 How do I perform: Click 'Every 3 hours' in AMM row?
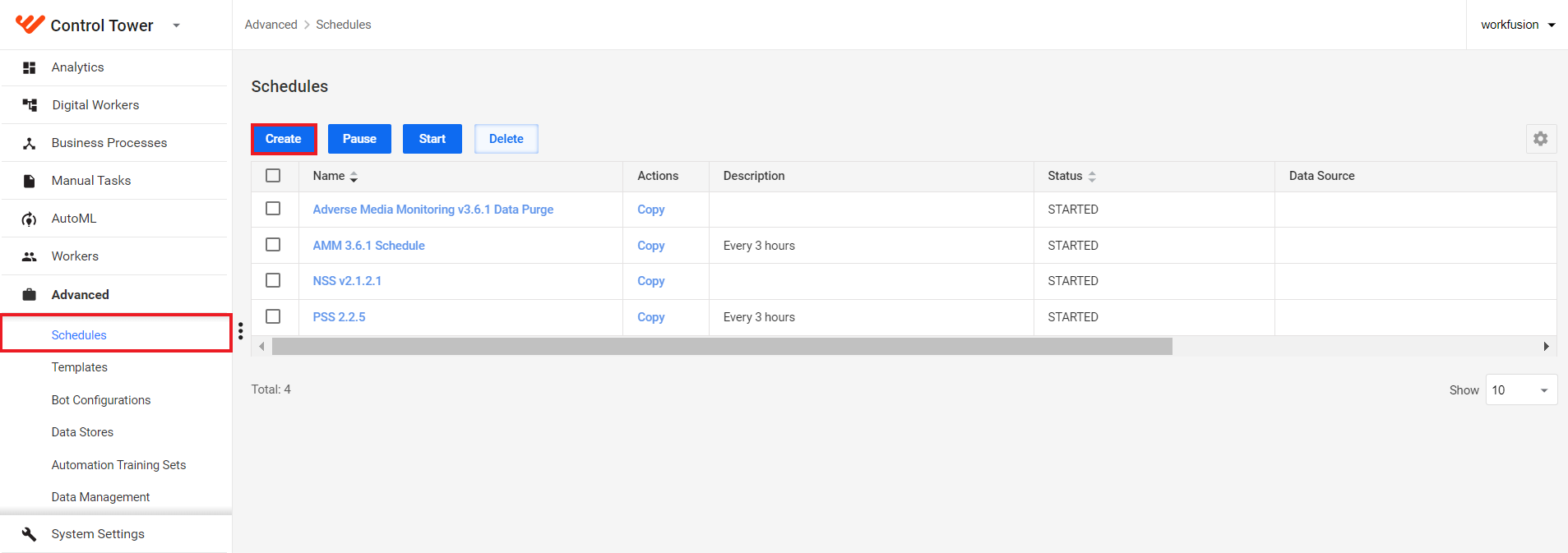click(759, 246)
